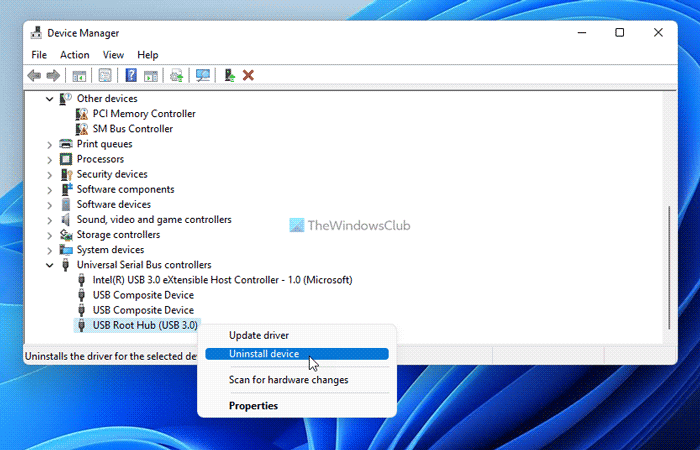The height and width of the screenshot is (450, 700).
Task: Click the Software devices icon
Action: [x=66, y=204]
